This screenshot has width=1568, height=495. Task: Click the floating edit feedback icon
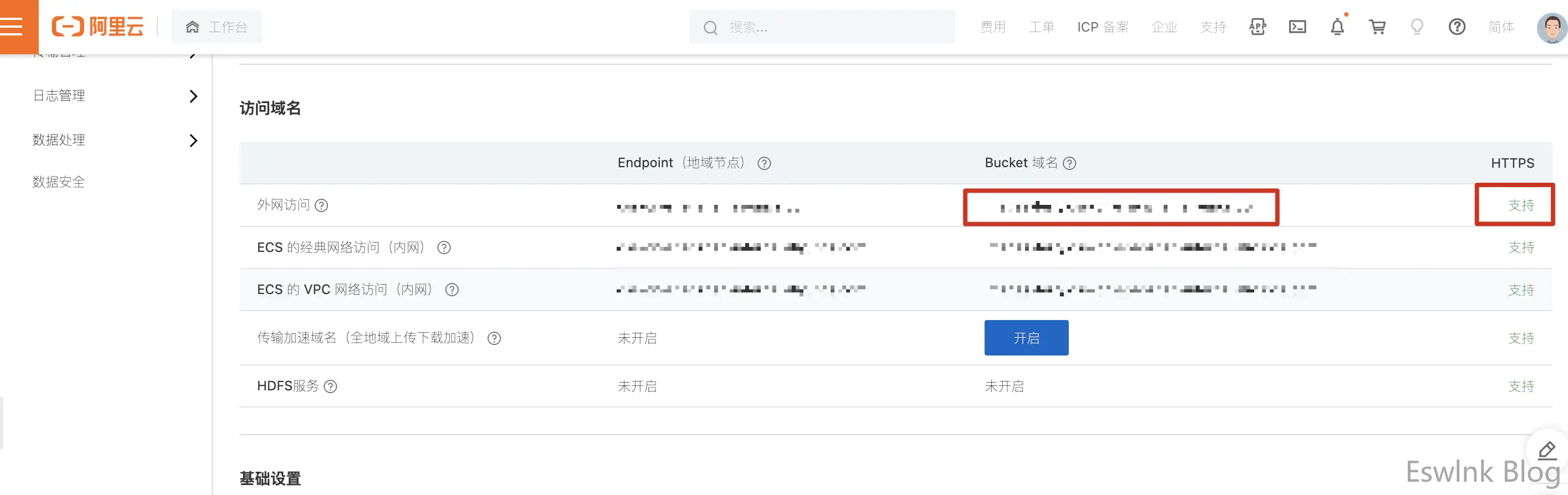[1547, 451]
